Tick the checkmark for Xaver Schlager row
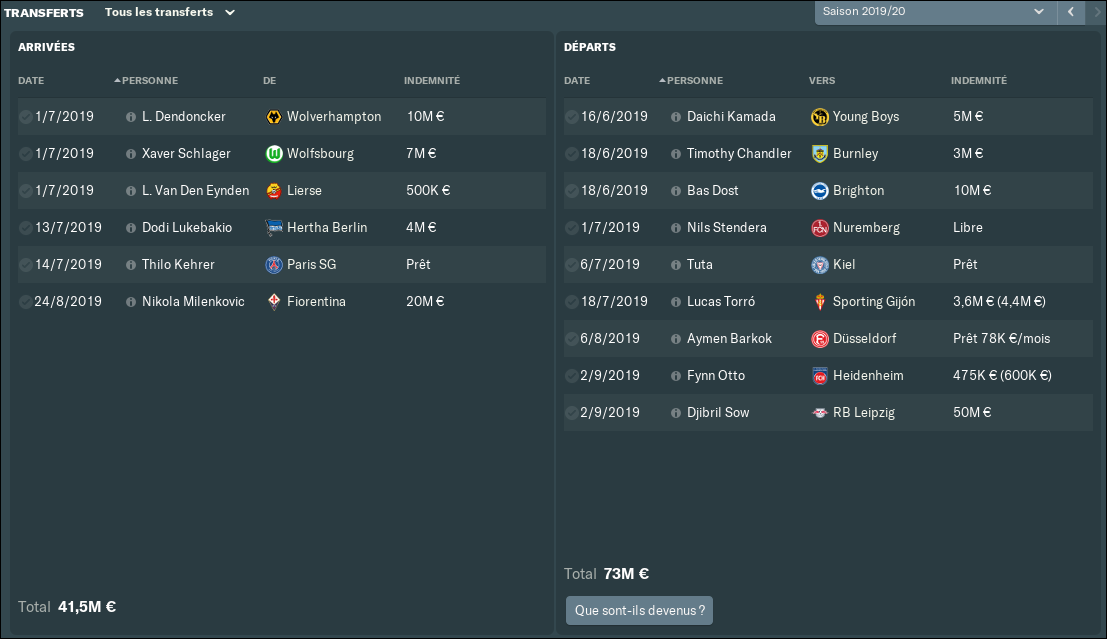This screenshot has height=639, width=1107. (x=25, y=153)
